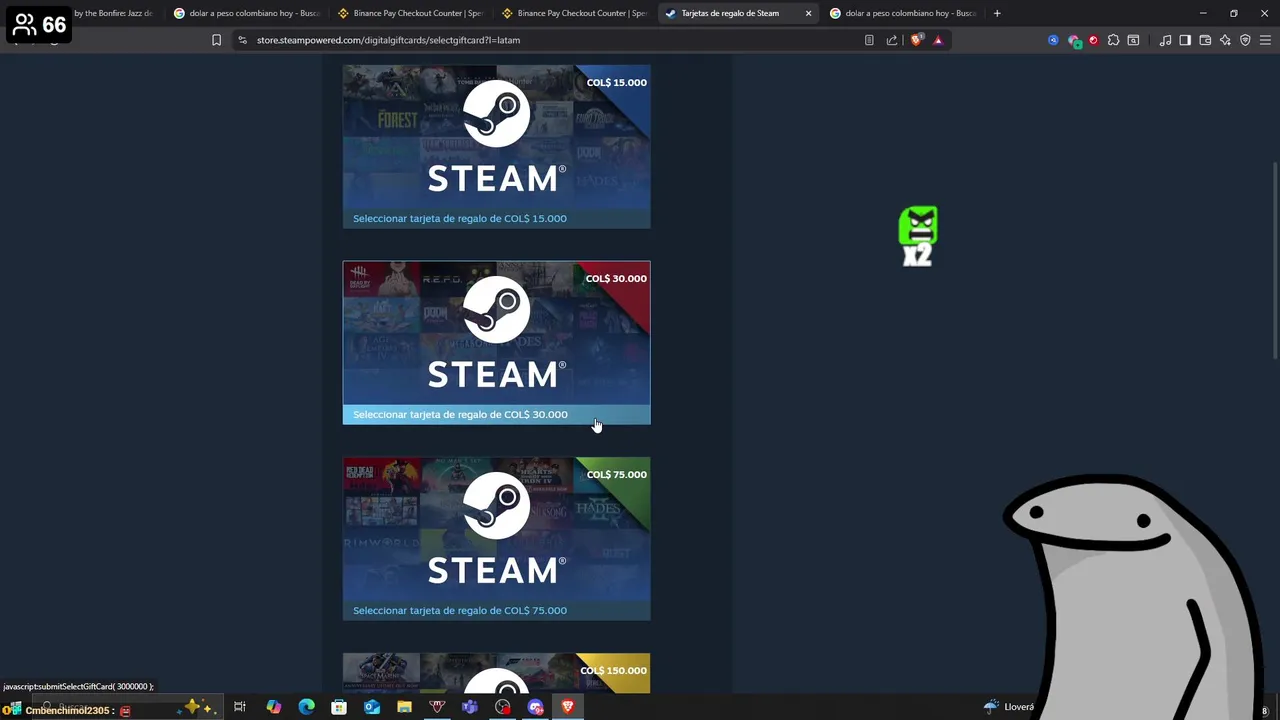This screenshot has height=720, width=1280.
Task: Click the COL$ 75.000 Steam card image
Action: [x=496, y=529]
